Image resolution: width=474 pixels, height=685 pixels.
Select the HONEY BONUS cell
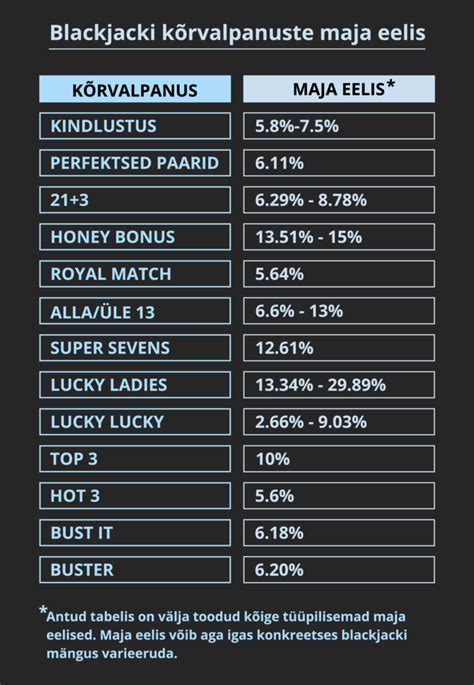135,237
